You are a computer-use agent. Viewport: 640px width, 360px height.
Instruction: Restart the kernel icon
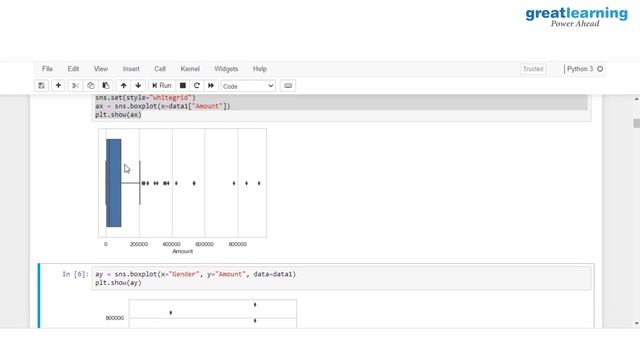click(197, 86)
